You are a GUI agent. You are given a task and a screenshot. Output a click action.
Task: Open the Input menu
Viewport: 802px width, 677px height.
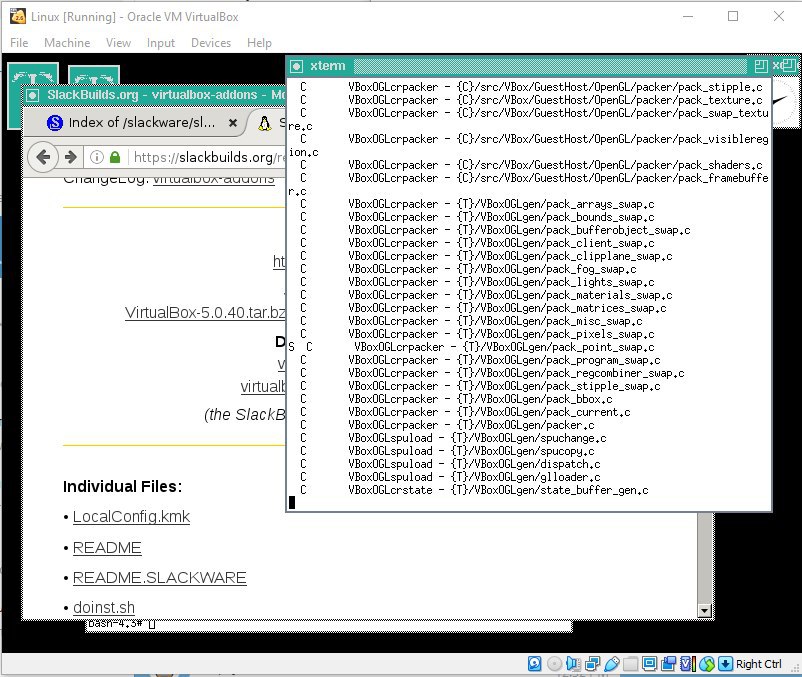click(x=161, y=43)
